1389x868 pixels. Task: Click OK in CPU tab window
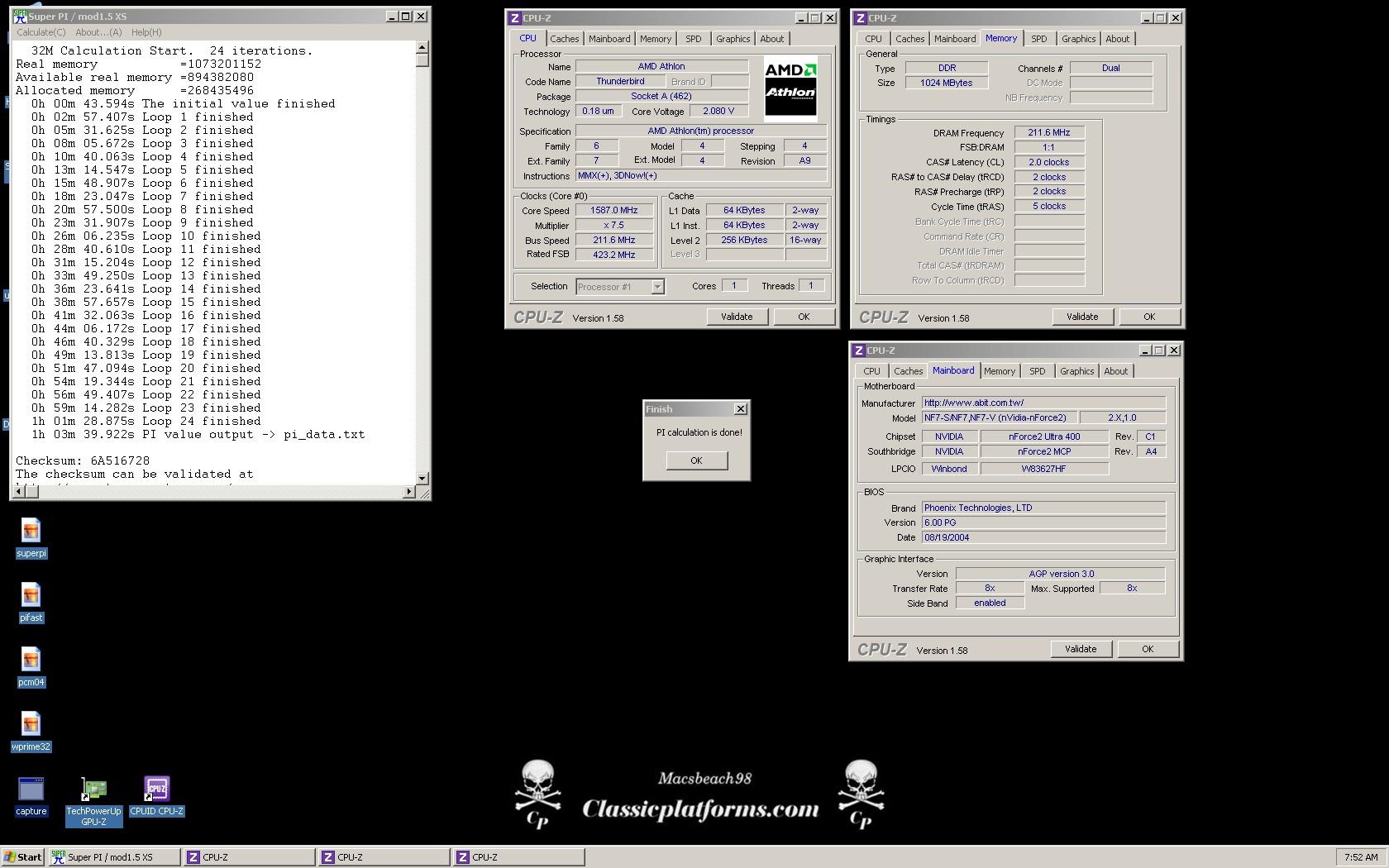[x=804, y=317]
